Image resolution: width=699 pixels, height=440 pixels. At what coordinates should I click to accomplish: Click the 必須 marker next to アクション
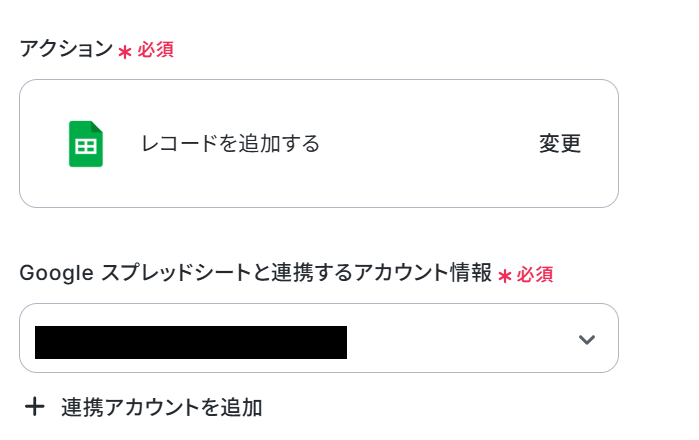tap(155, 49)
